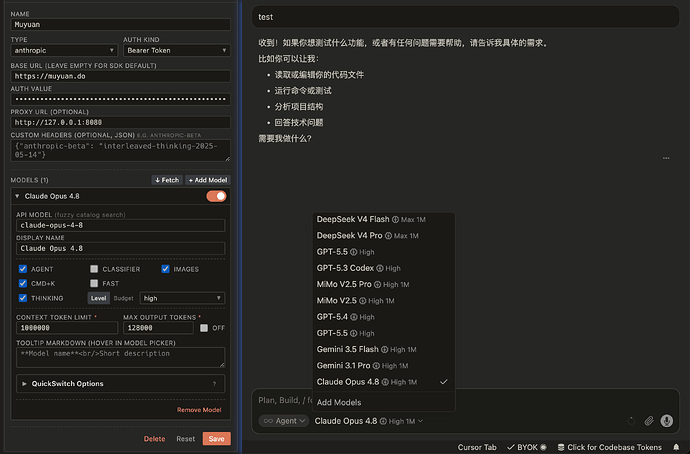Click the Remove Model link

[x=199, y=410]
